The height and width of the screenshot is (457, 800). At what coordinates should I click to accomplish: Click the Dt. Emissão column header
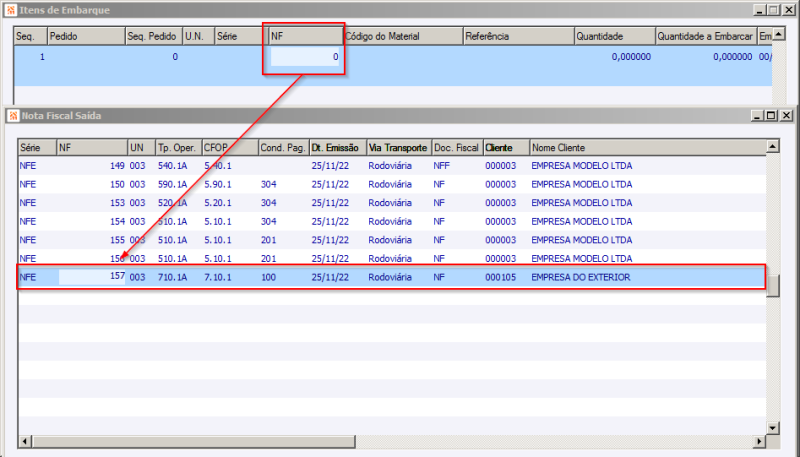click(338, 147)
